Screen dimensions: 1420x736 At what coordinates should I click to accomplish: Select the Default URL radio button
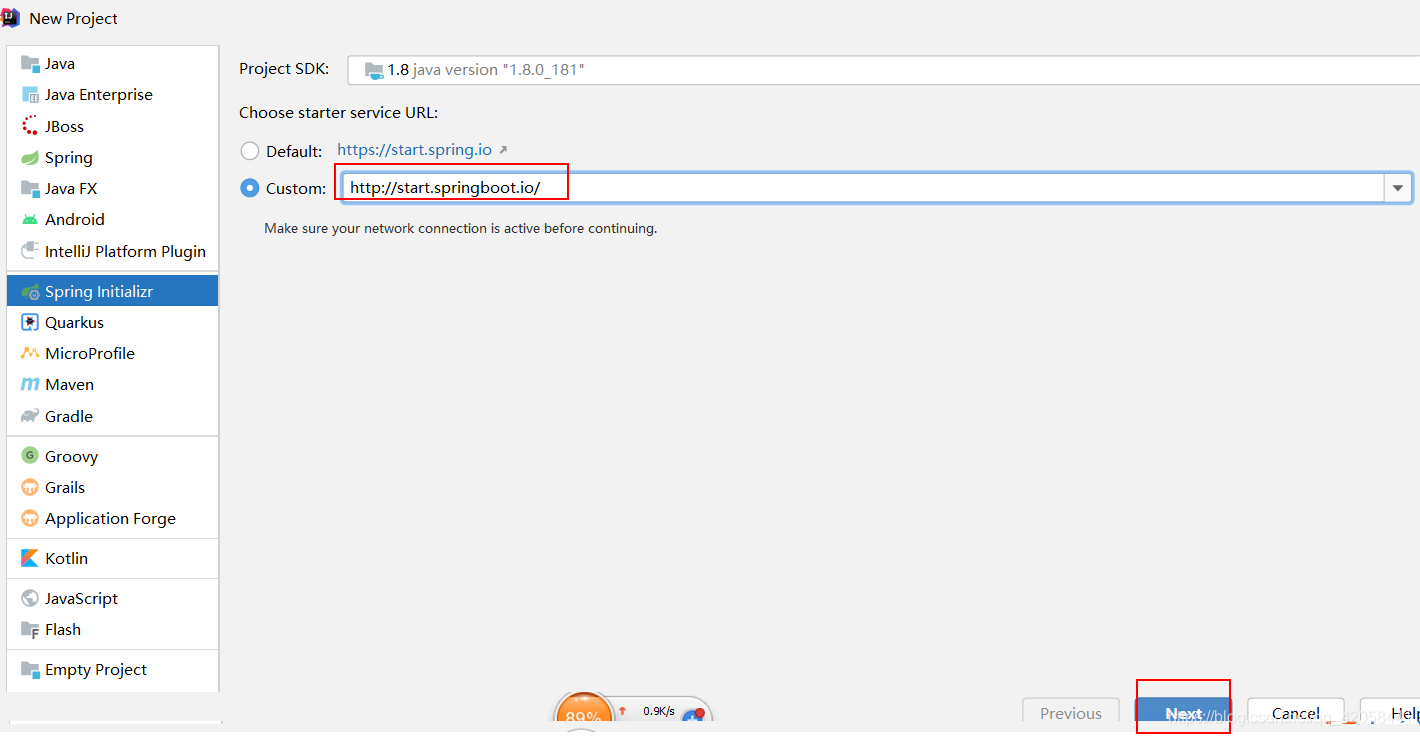[x=250, y=151]
